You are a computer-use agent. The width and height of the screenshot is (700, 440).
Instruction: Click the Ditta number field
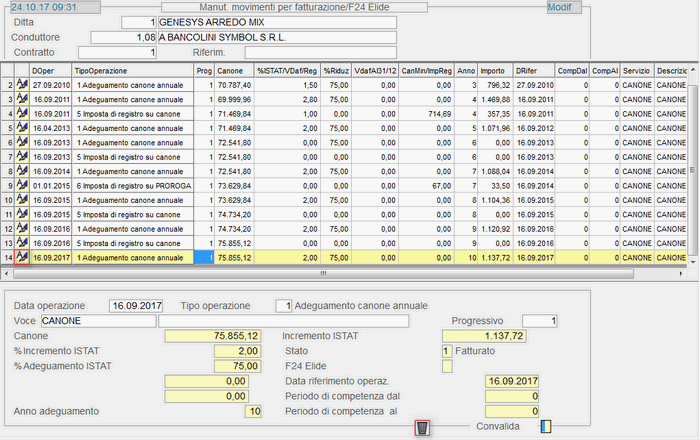click(138, 22)
